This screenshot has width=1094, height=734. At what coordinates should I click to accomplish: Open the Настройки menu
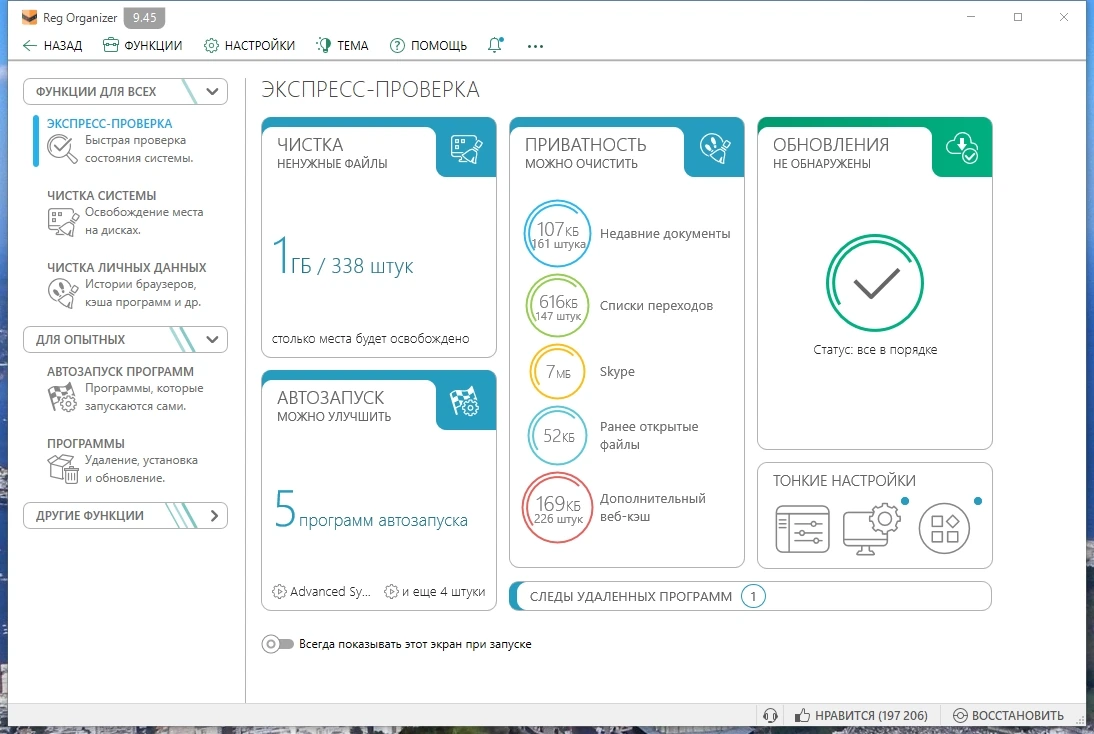coord(249,45)
